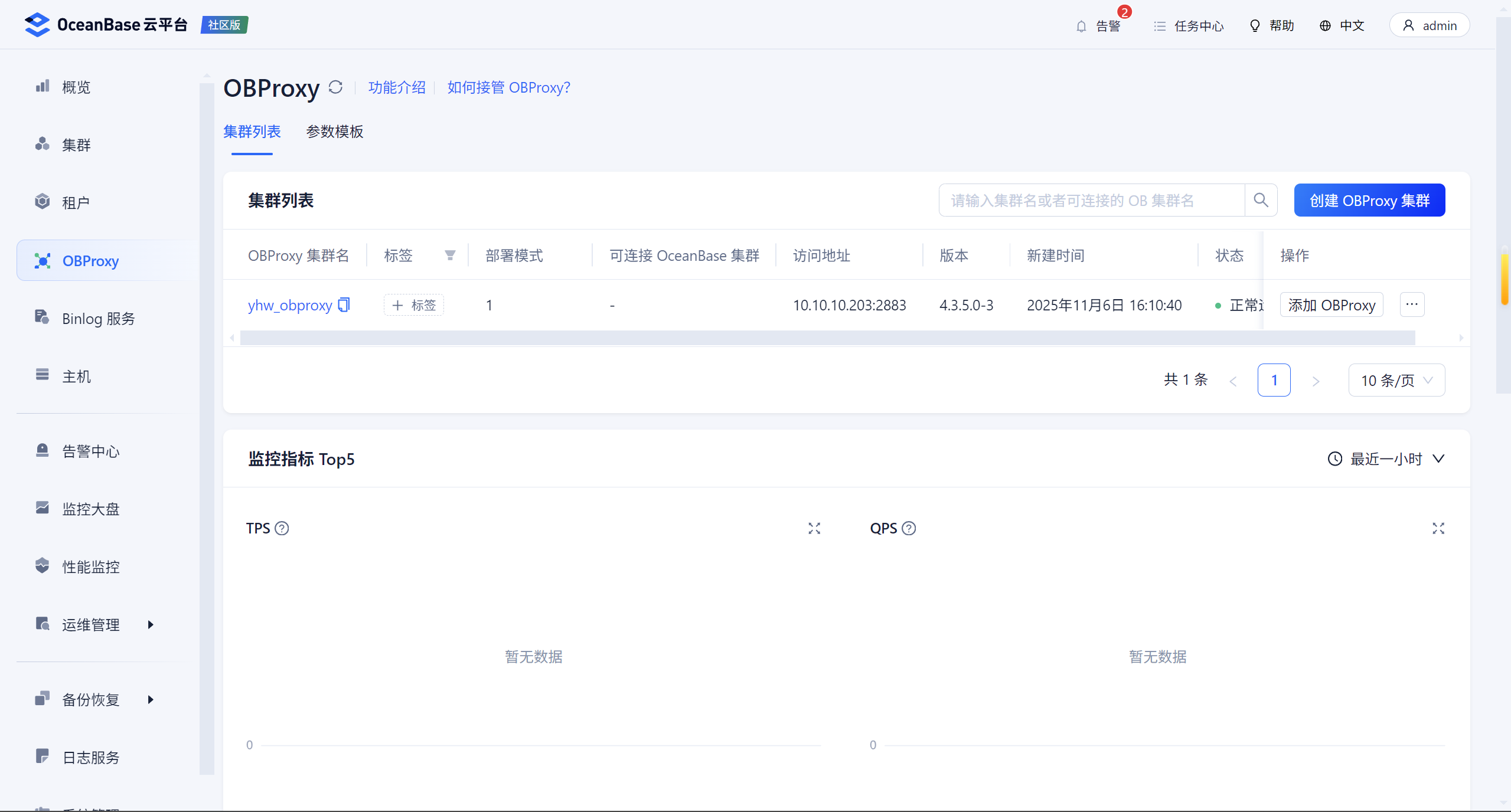
Task: Click the table horizontal scrollbar
Action: point(827,338)
